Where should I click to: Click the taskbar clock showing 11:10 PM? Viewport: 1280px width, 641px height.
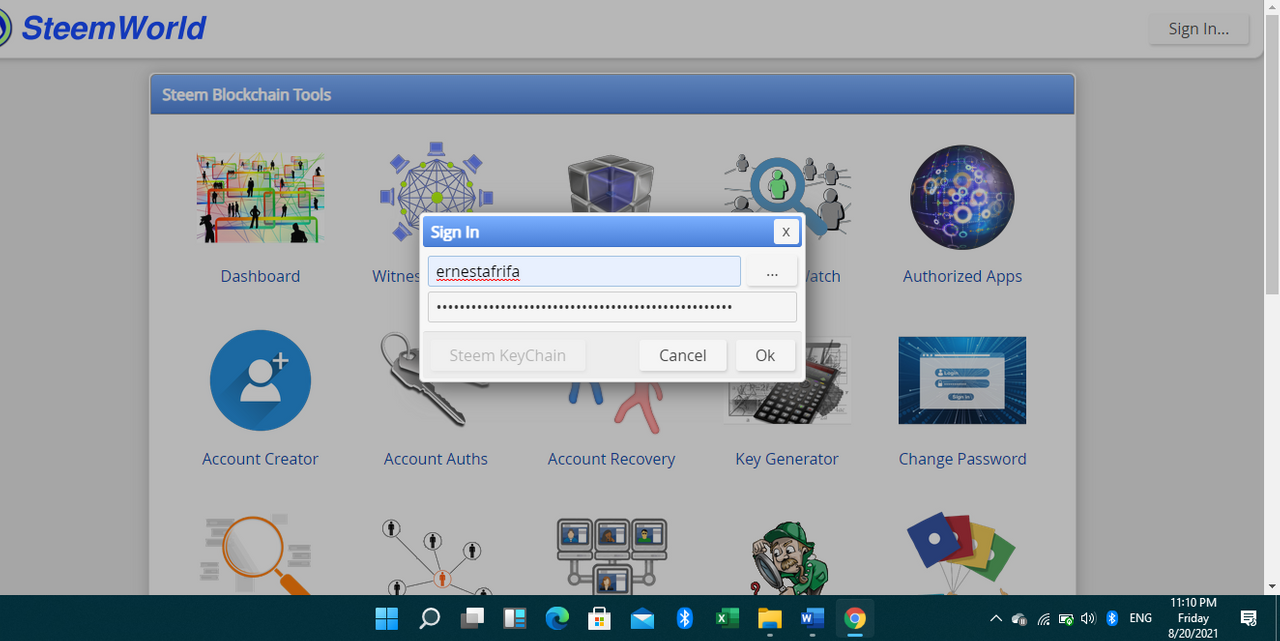pyautogui.click(x=1193, y=619)
